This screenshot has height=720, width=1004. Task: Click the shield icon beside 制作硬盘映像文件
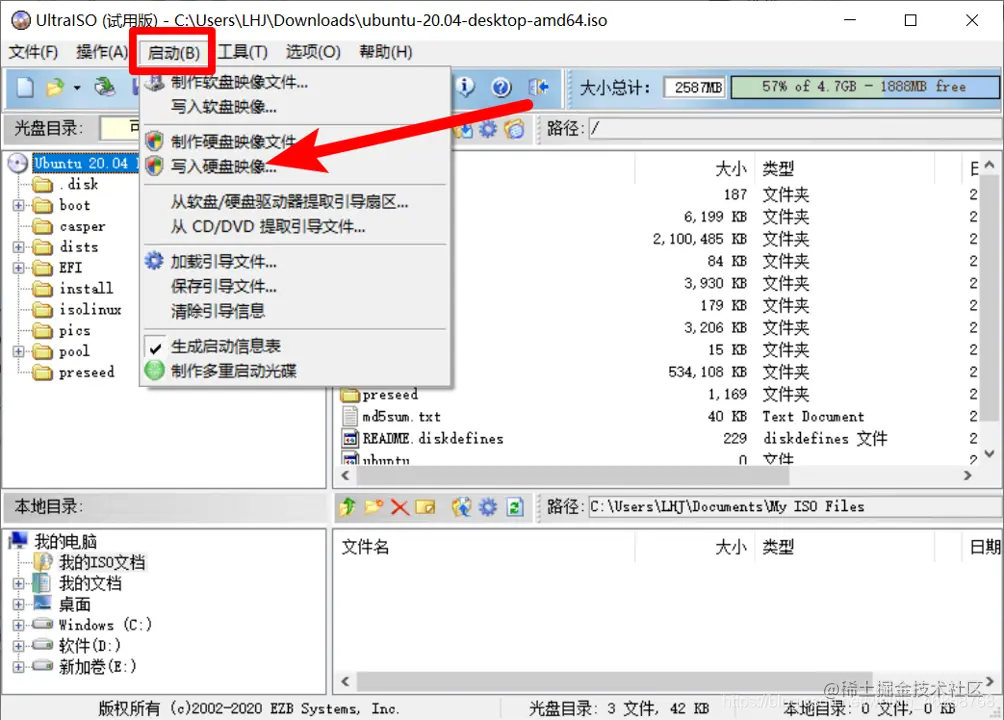pos(154,140)
